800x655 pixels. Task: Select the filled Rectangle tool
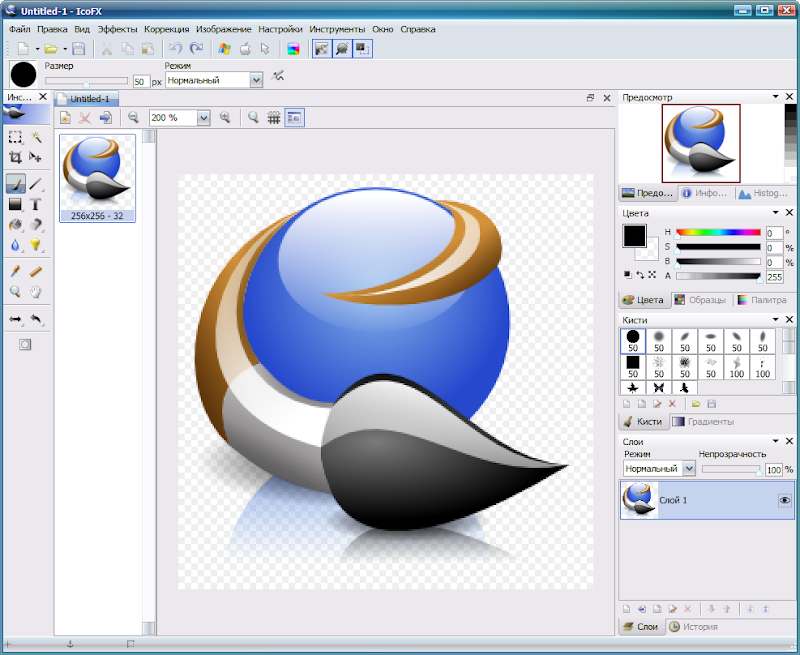pyautogui.click(x=15, y=204)
